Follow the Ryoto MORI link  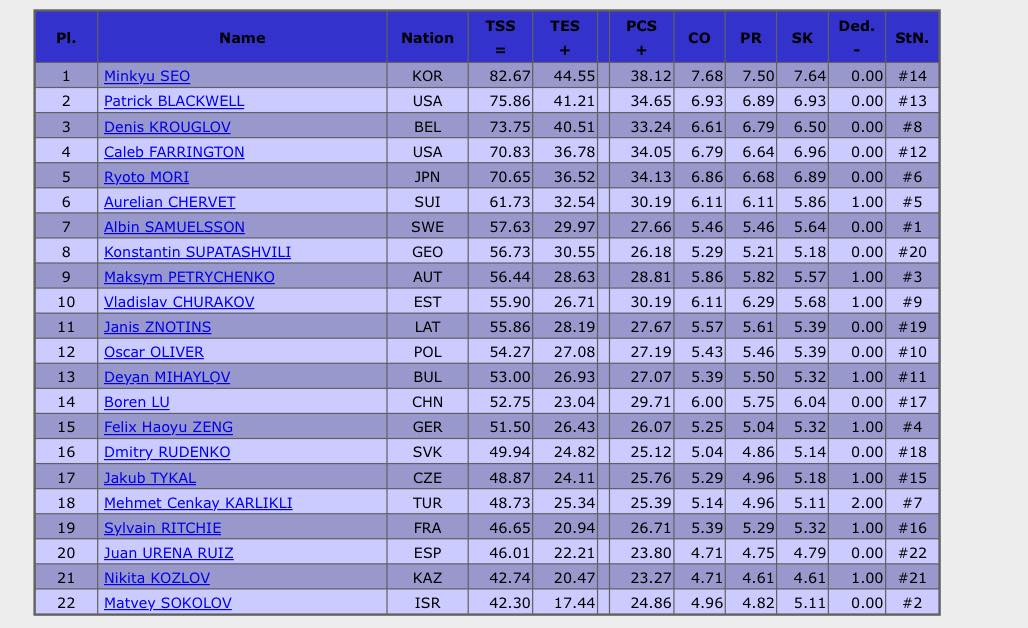point(146,177)
